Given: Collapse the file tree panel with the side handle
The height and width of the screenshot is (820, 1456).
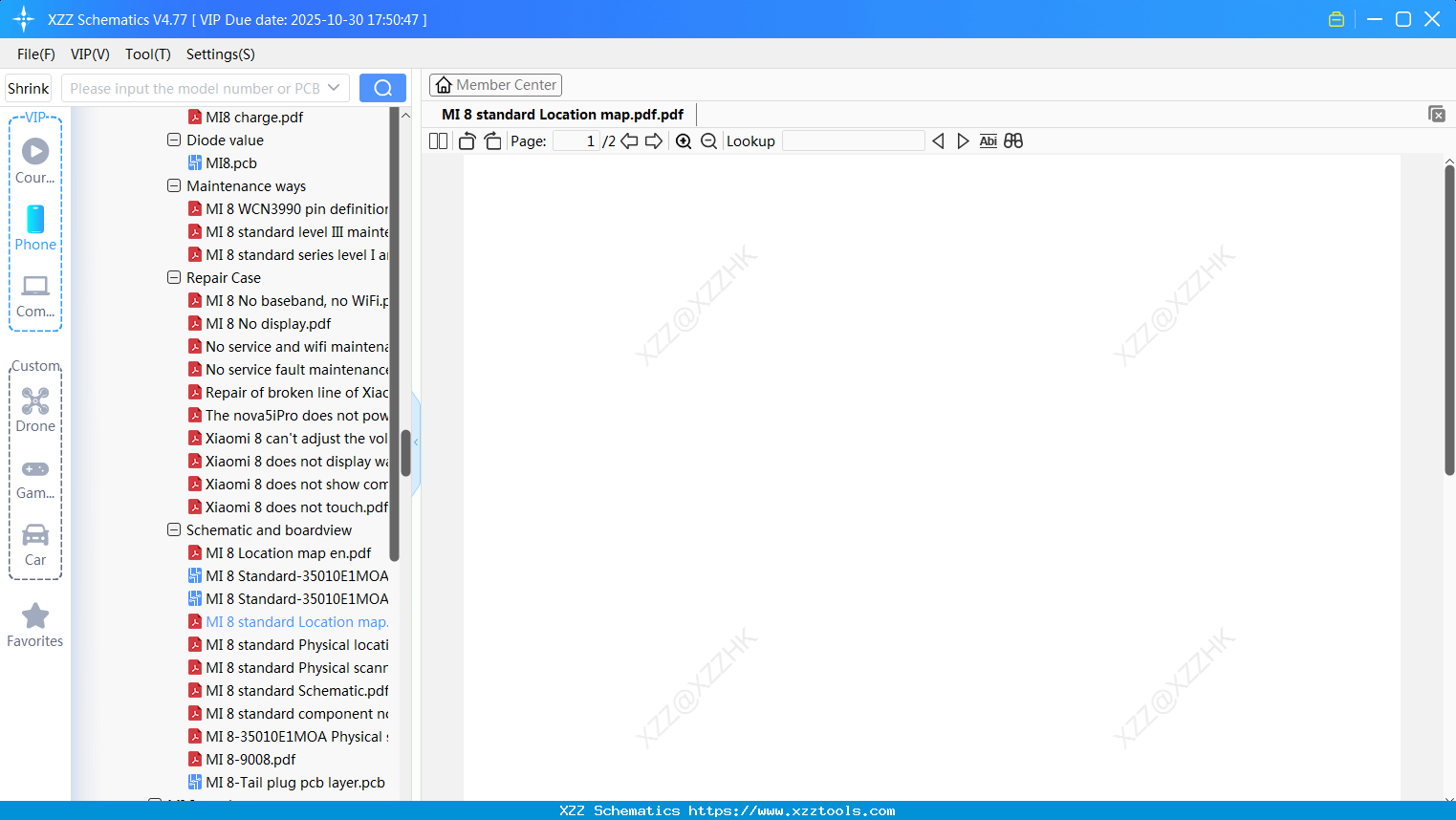Looking at the screenshot, I should (x=416, y=442).
